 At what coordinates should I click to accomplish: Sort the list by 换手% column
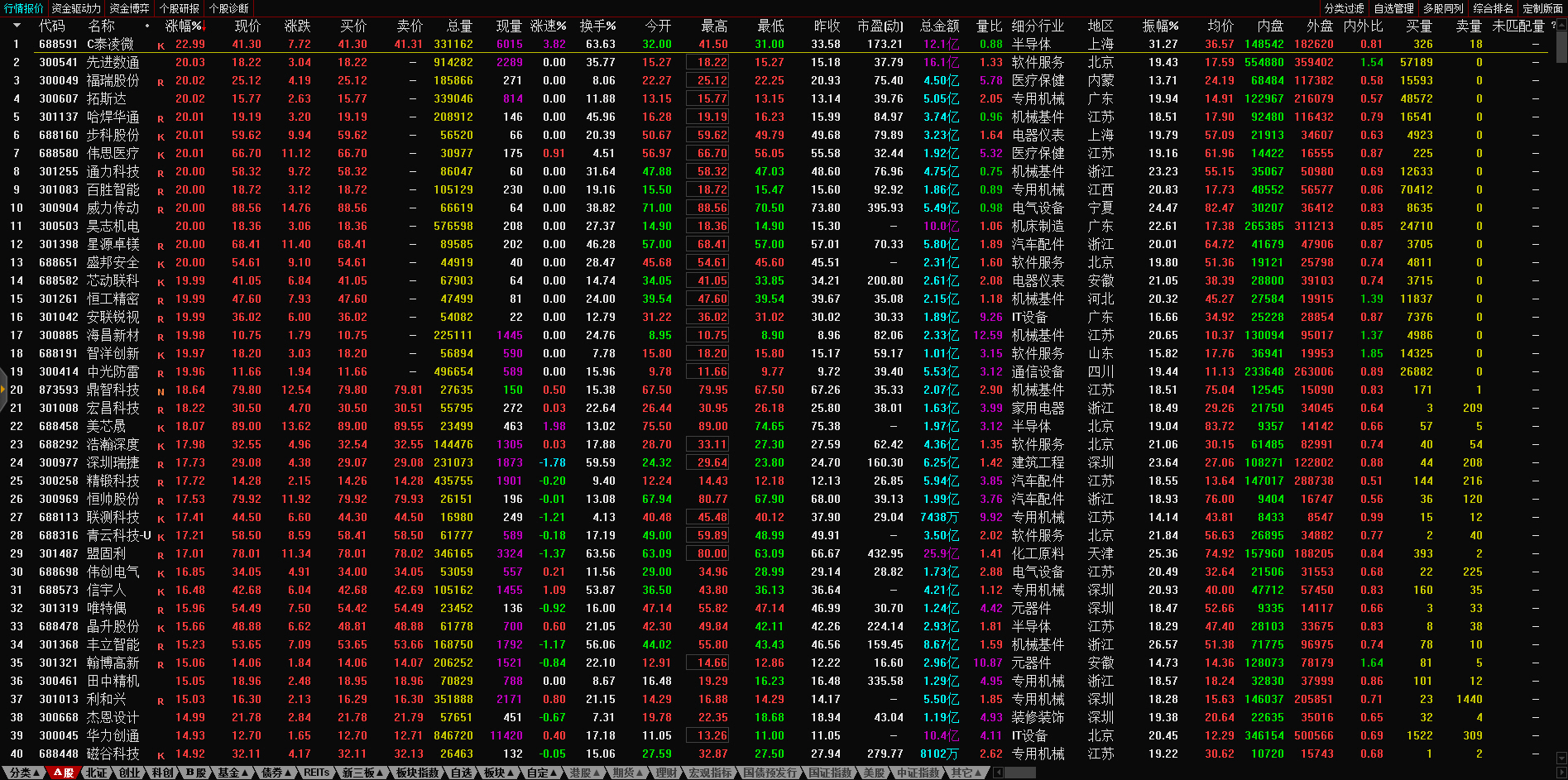click(597, 26)
